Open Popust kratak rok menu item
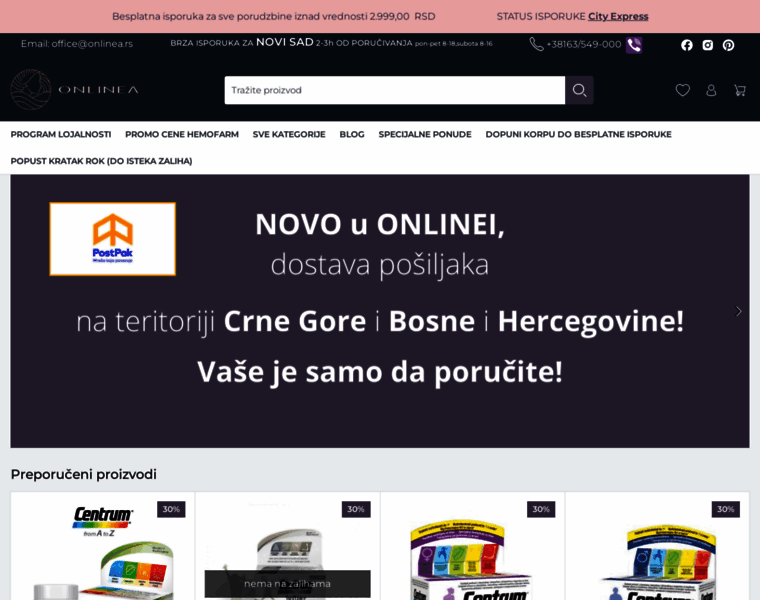 101,161
